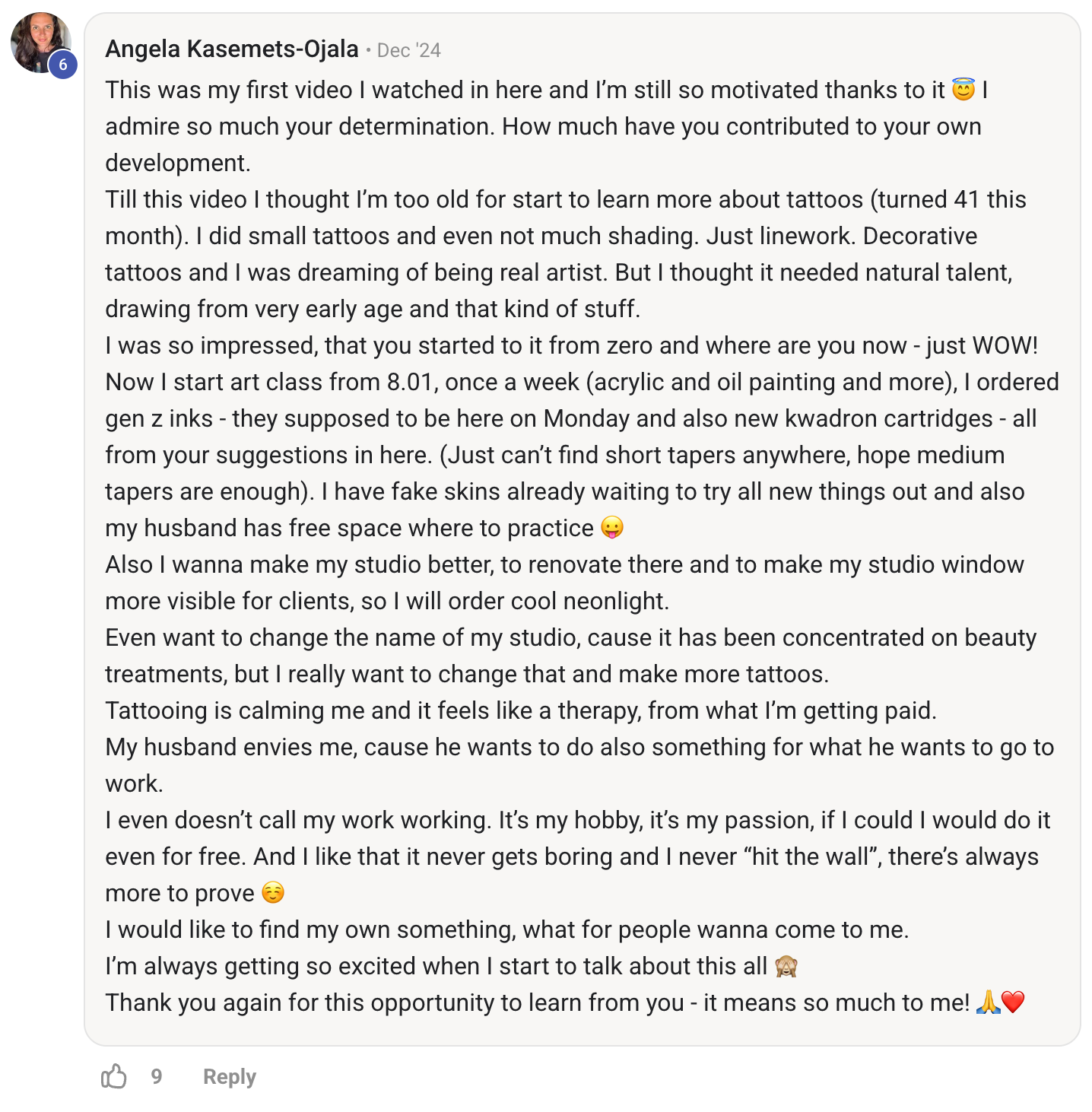
Task: Click the tongue-out face emoji
Action: (612, 527)
